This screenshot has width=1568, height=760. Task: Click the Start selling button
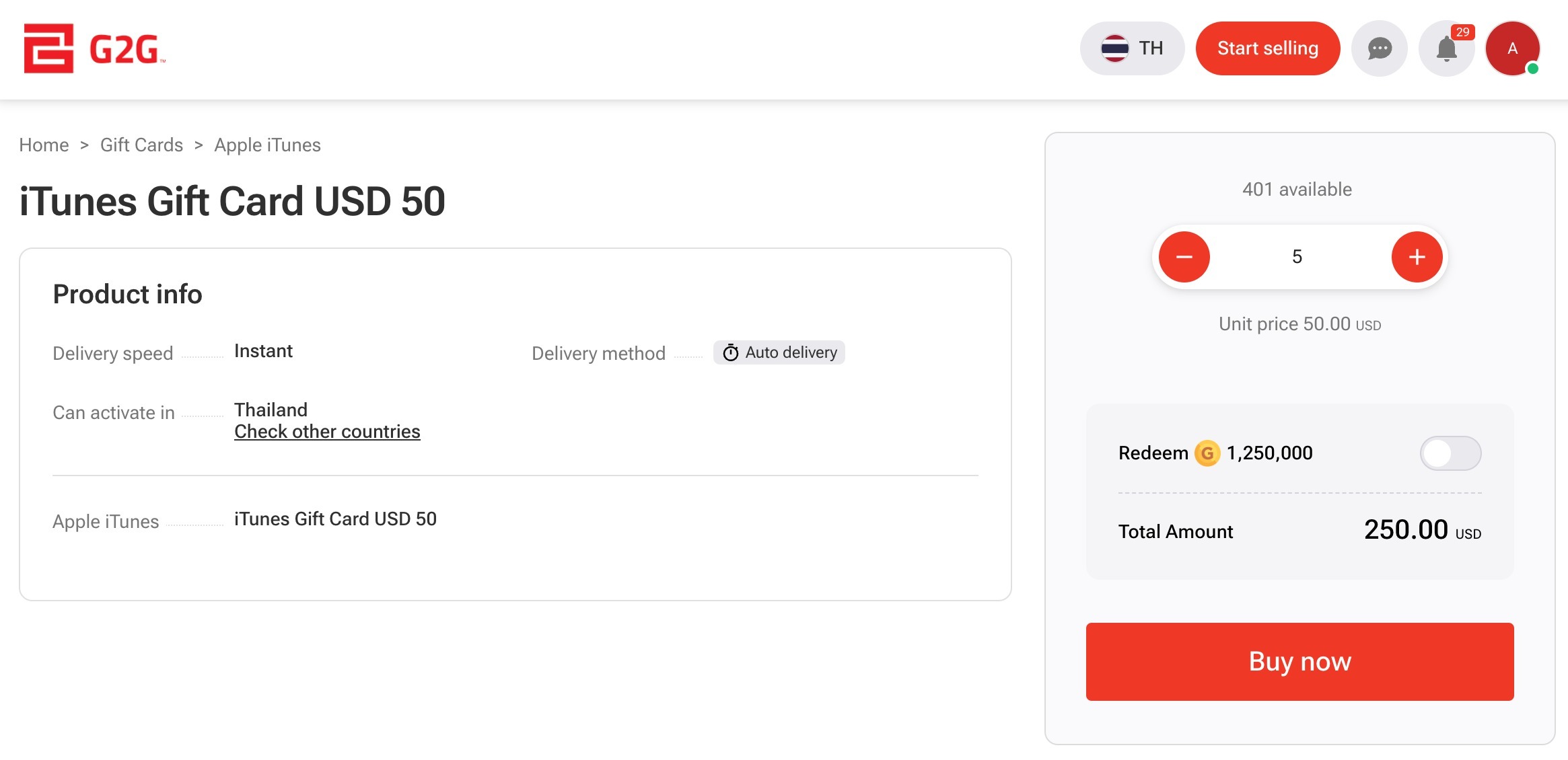1268,48
